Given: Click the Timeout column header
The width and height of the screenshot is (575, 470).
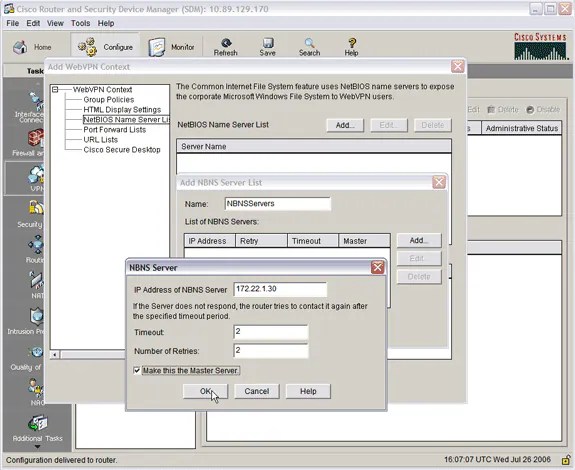Looking at the screenshot, I should (x=313, y=241).
